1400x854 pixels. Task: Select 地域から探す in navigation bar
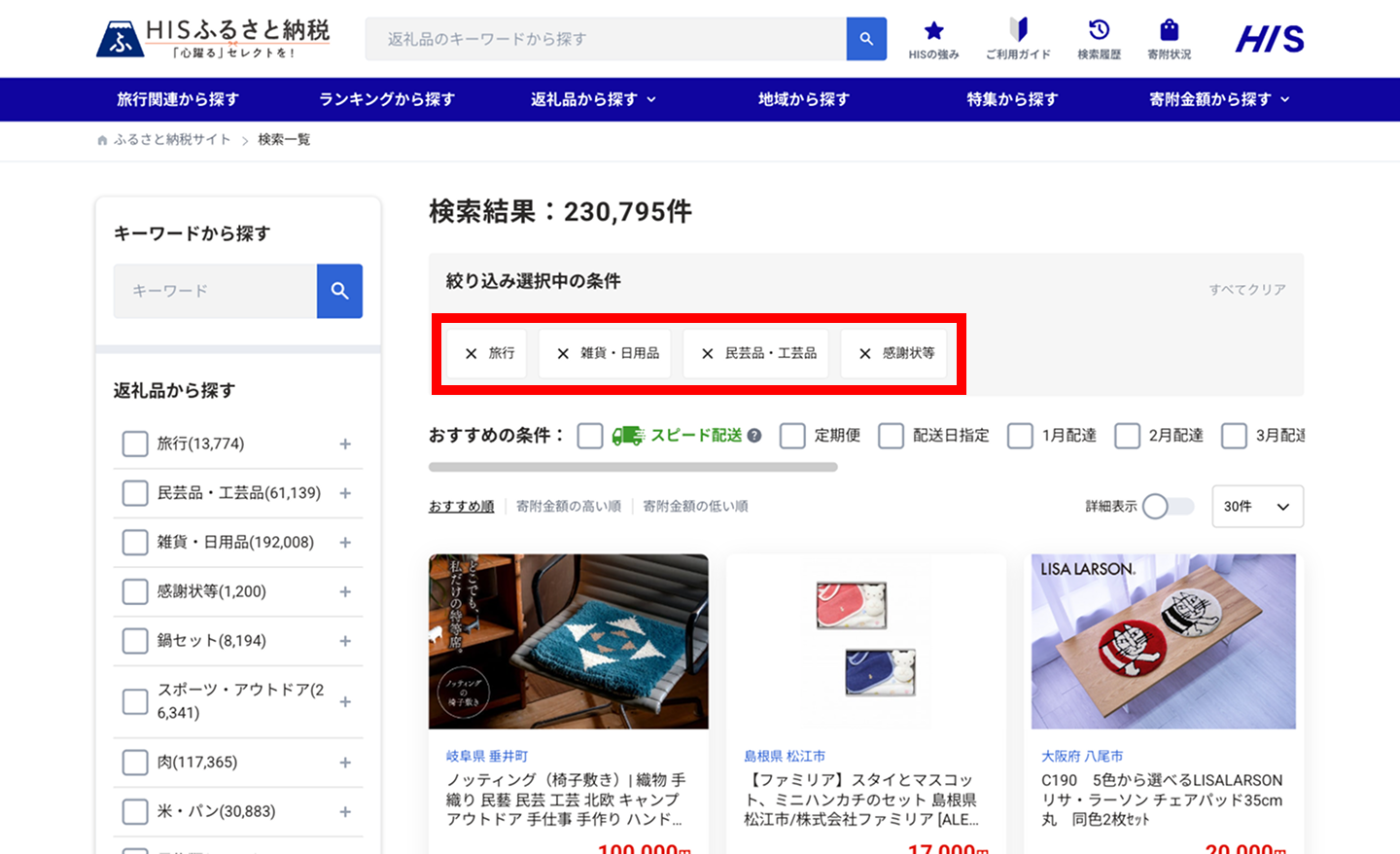[x=804, y=99]
